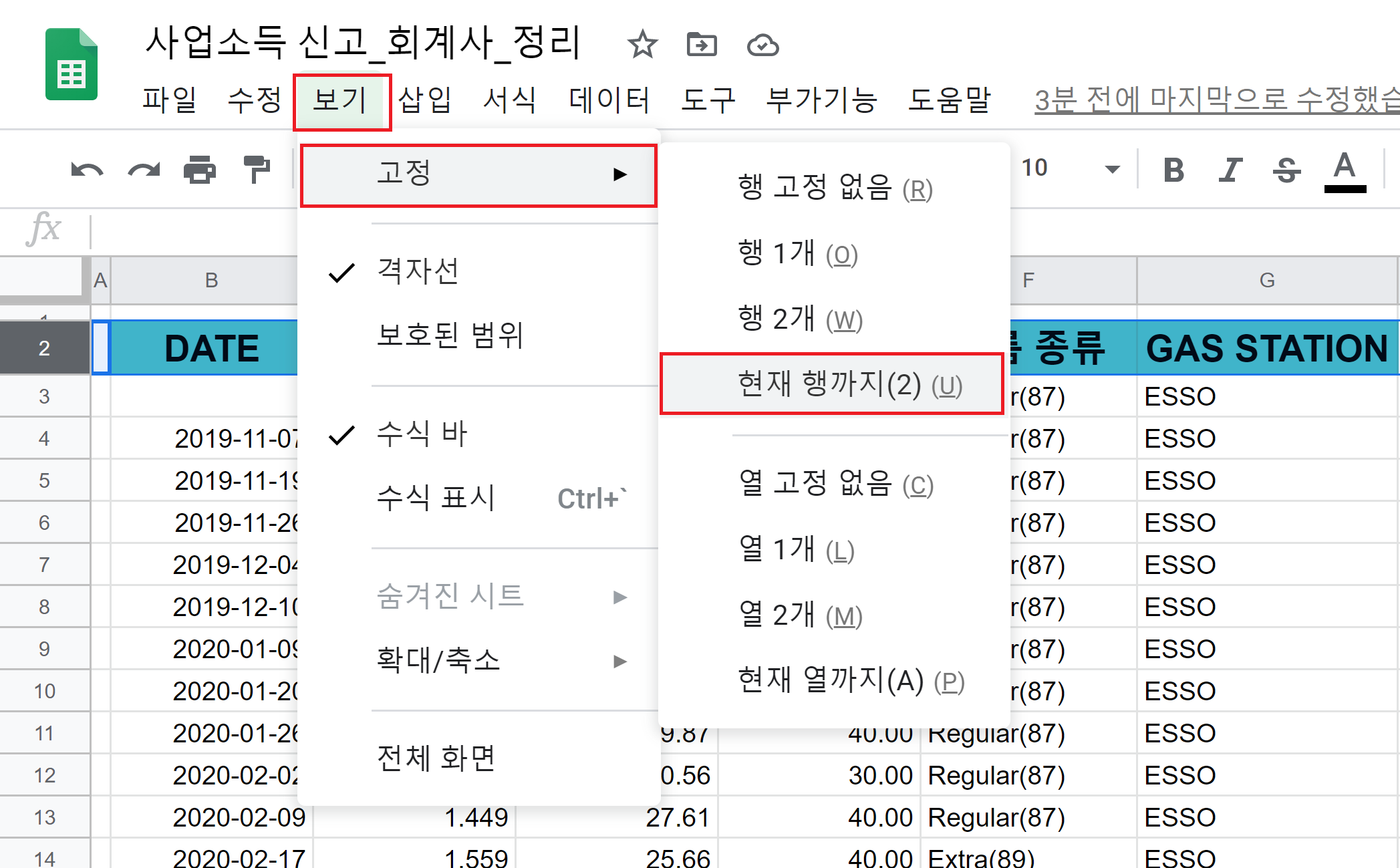This screenshot has height=868, width=1400.
Task: Click the print icon
Action: pyautogui.click(x=199, y=170)
